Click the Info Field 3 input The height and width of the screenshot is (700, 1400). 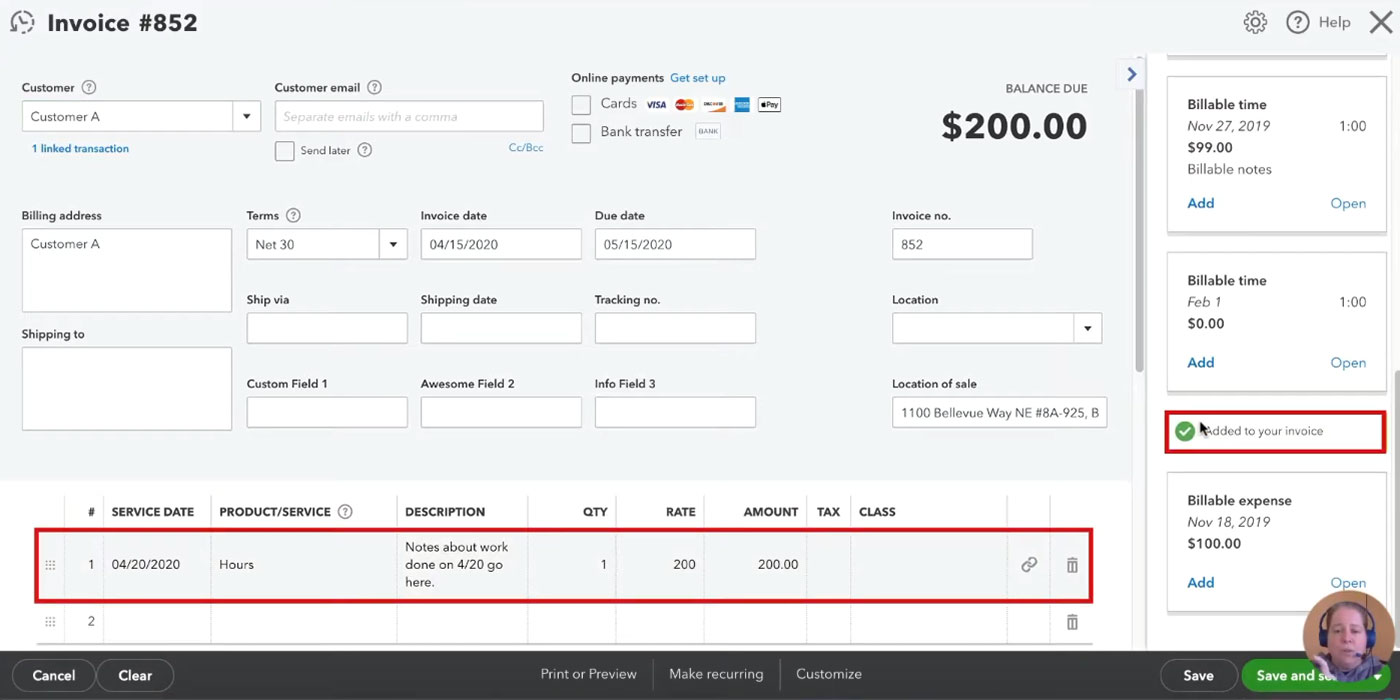tap(675, 412)
